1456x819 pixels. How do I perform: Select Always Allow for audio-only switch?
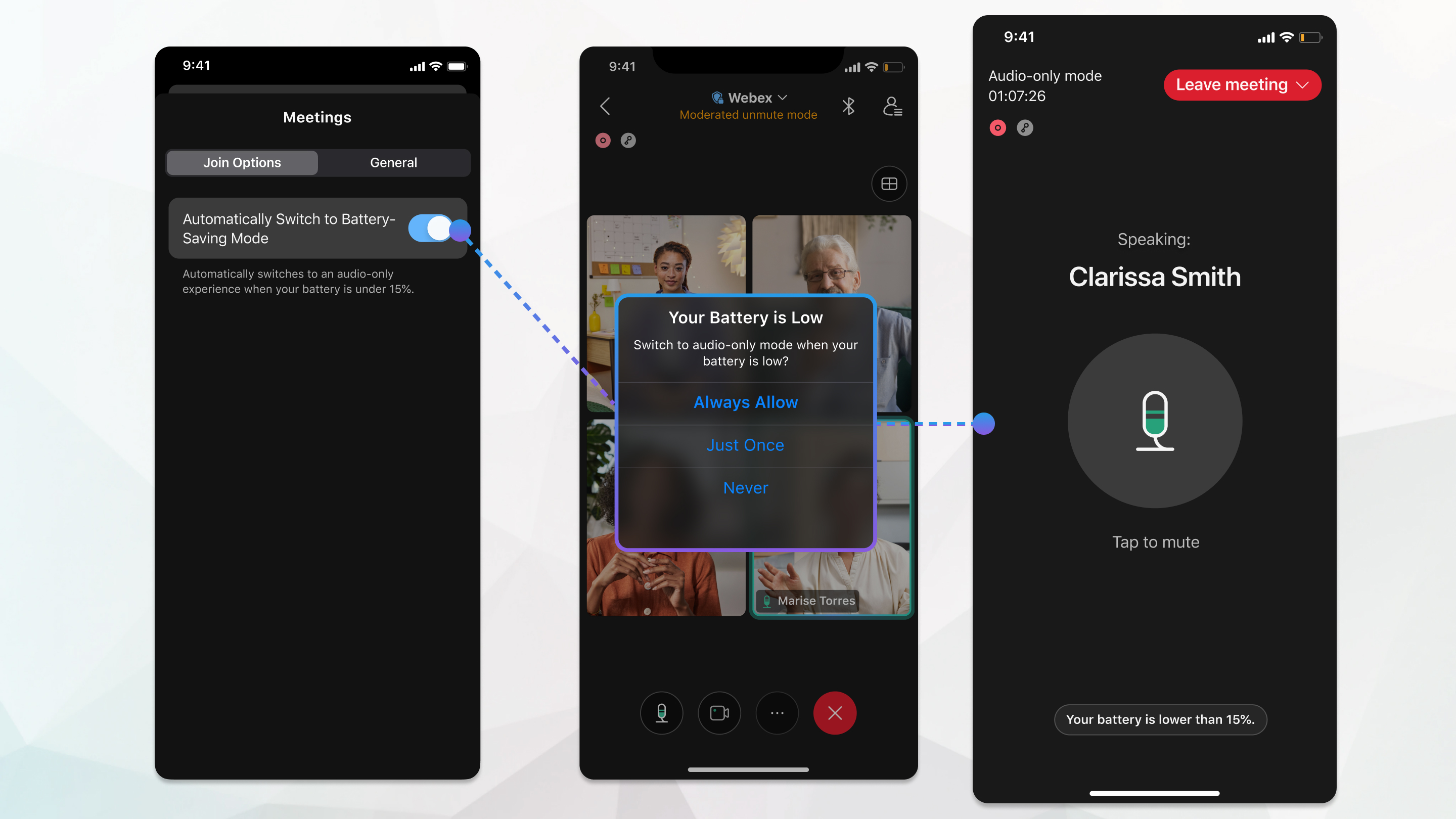tap(746, 402)
